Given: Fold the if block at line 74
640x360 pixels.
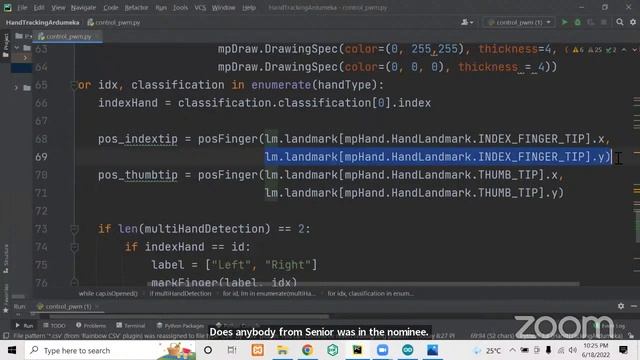Looking at the screenshot, I should tap(74, 247).
